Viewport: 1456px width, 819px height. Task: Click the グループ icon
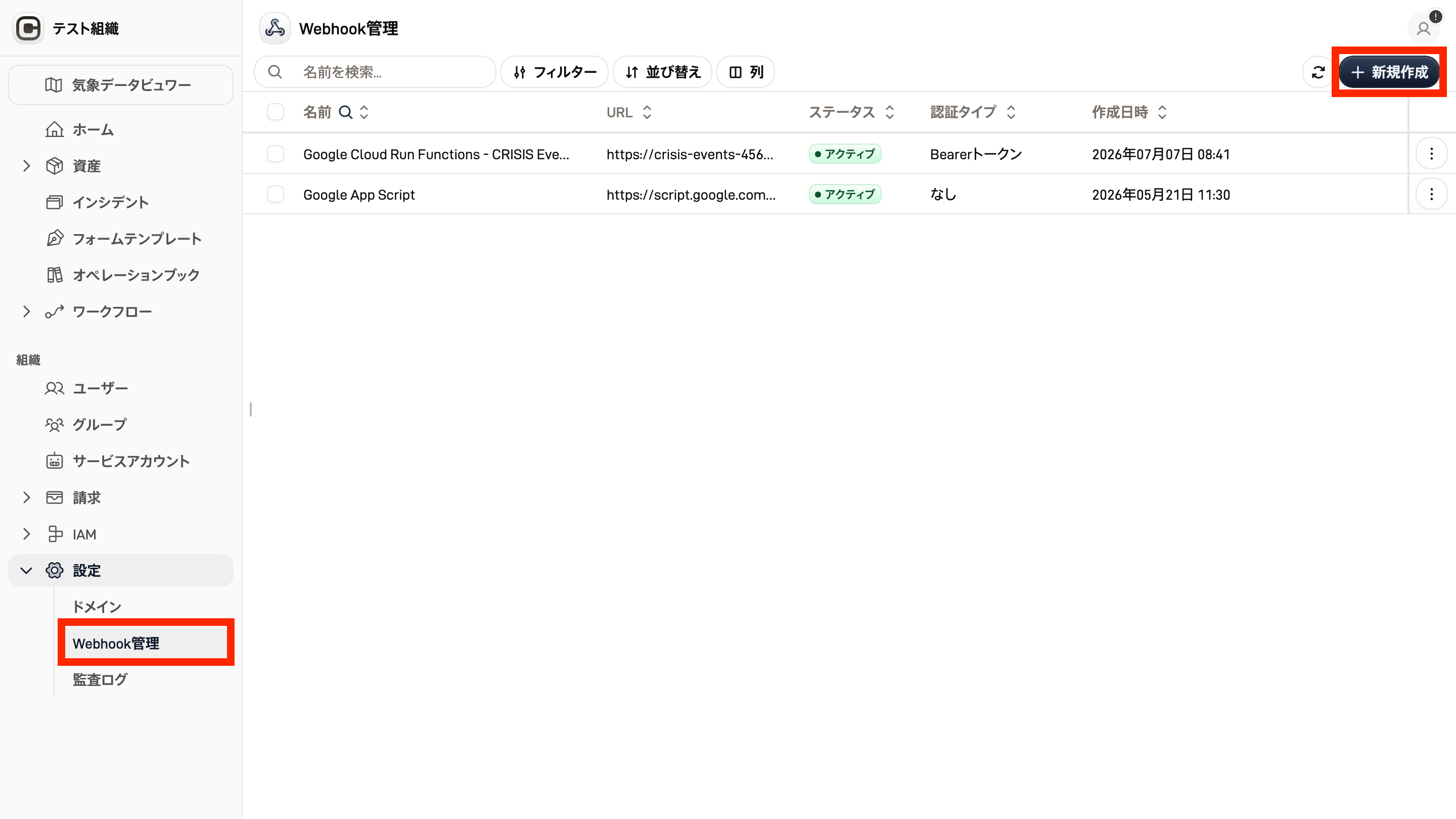pos(54,425)
